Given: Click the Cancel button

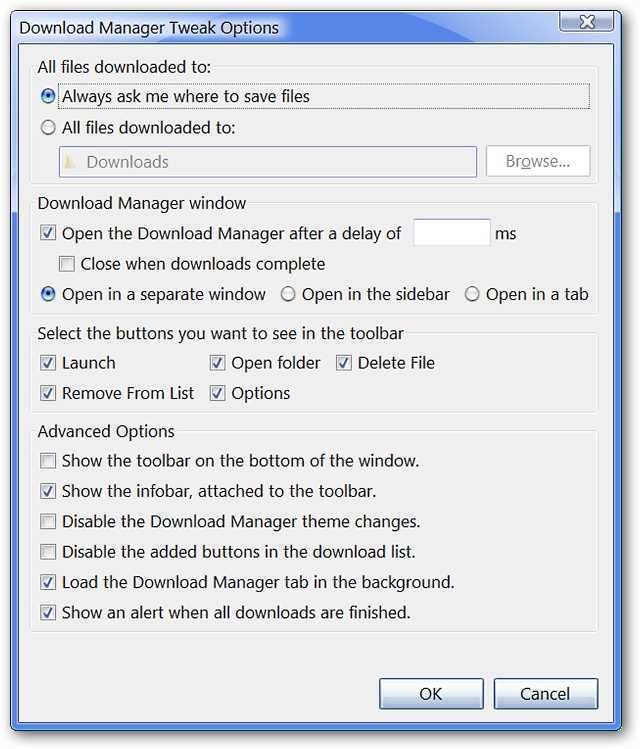Looking at the screenshot, I should tap(545, 694).
